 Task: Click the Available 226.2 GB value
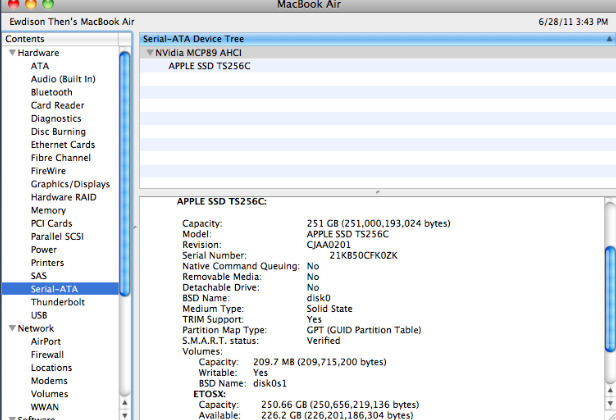tap(337, 415)
